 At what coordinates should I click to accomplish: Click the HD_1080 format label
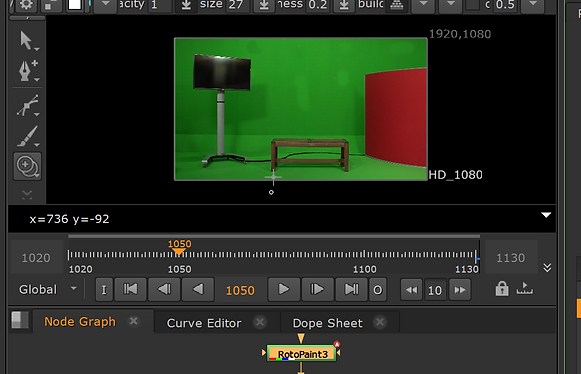tap(455, 175)
